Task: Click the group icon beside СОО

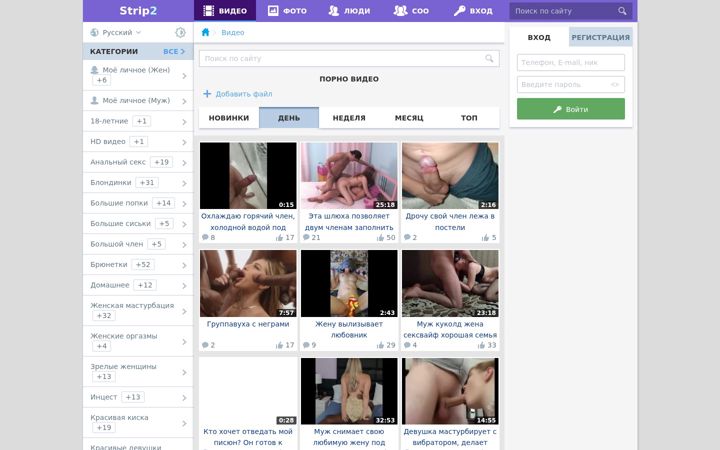Action: coord(400,11)
